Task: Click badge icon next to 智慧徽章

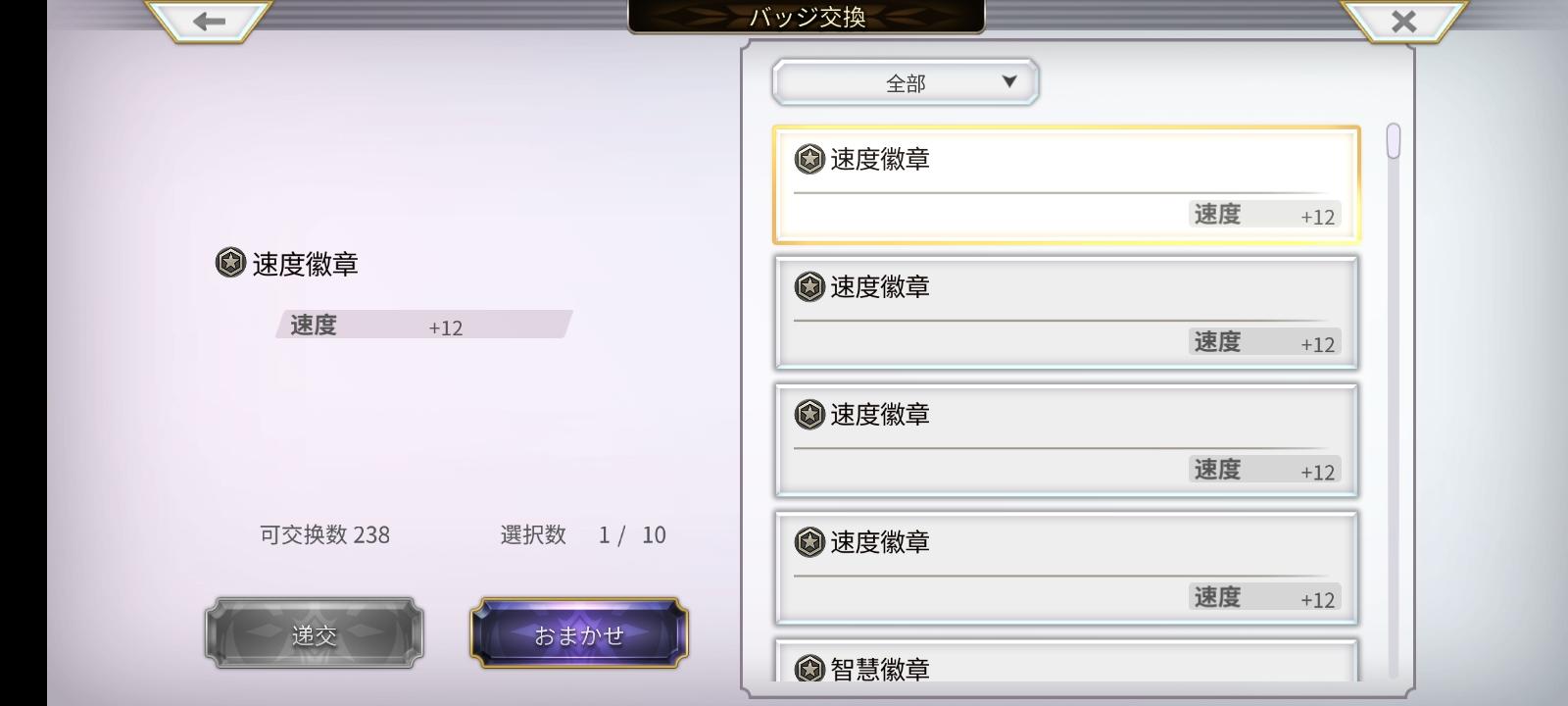Action: (809, 669)
